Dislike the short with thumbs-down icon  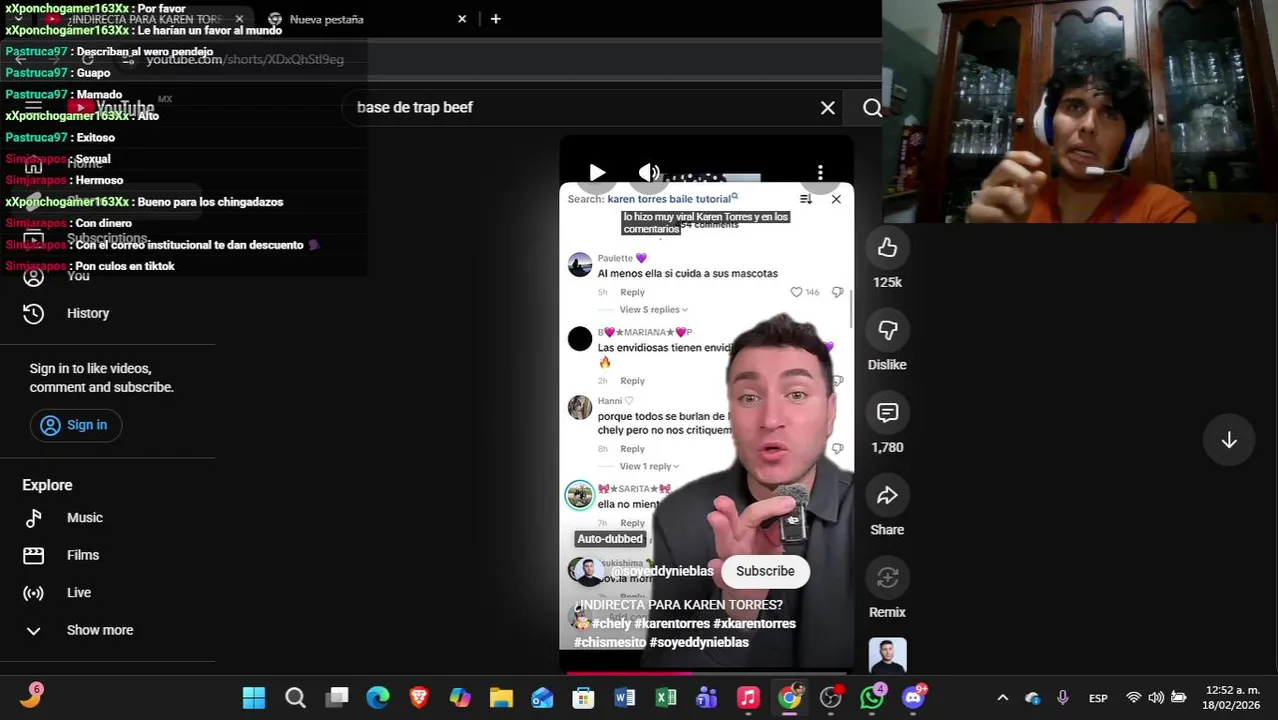[x=887, y=331]
